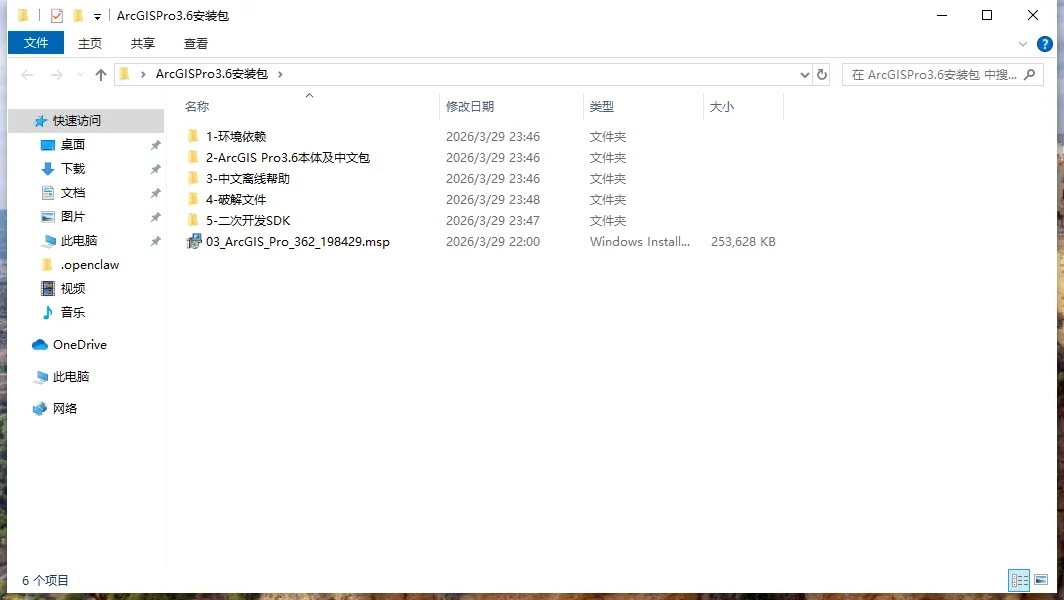Open the .openclaw folder in sidebar
Viewport: 1064px width, 600px height.
(x=90, y=265)
